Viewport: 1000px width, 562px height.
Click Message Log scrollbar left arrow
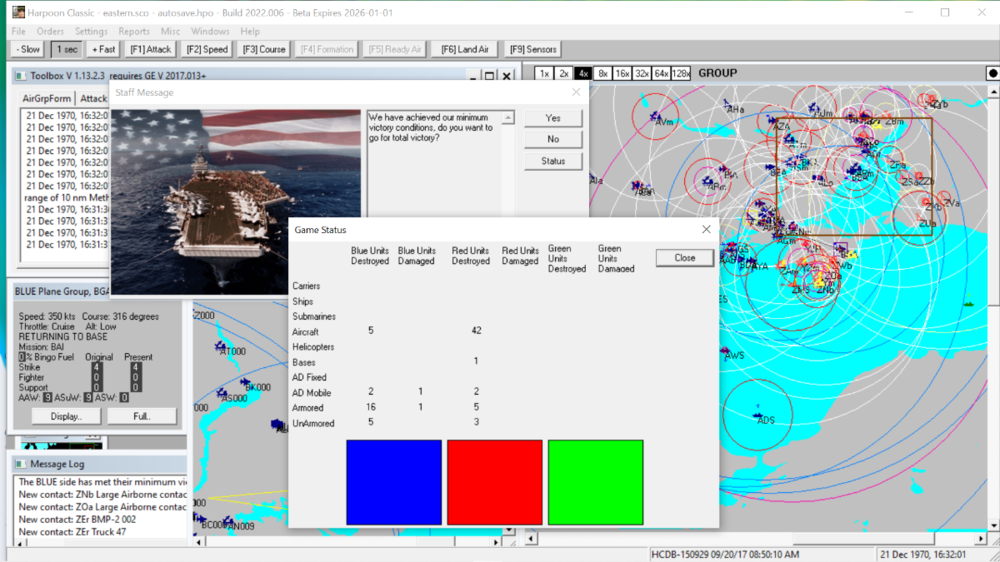coord(20,544)
